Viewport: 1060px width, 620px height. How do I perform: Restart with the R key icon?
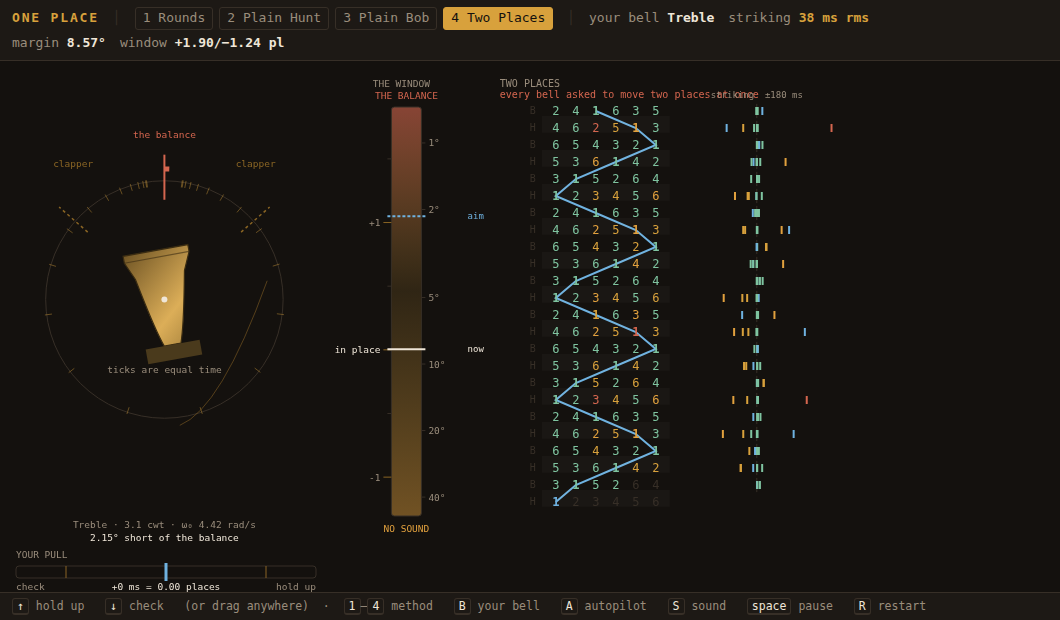pos(862,606)
